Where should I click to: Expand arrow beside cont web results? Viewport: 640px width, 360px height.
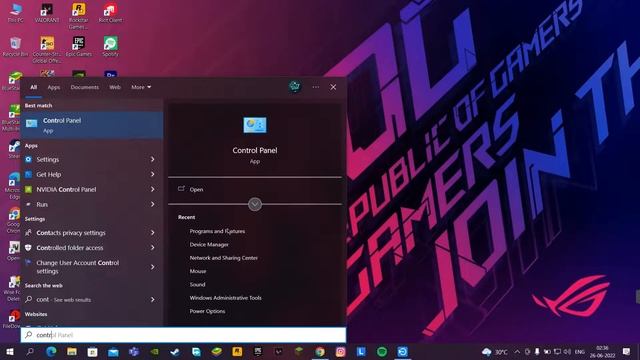click(x=153, y=300)
